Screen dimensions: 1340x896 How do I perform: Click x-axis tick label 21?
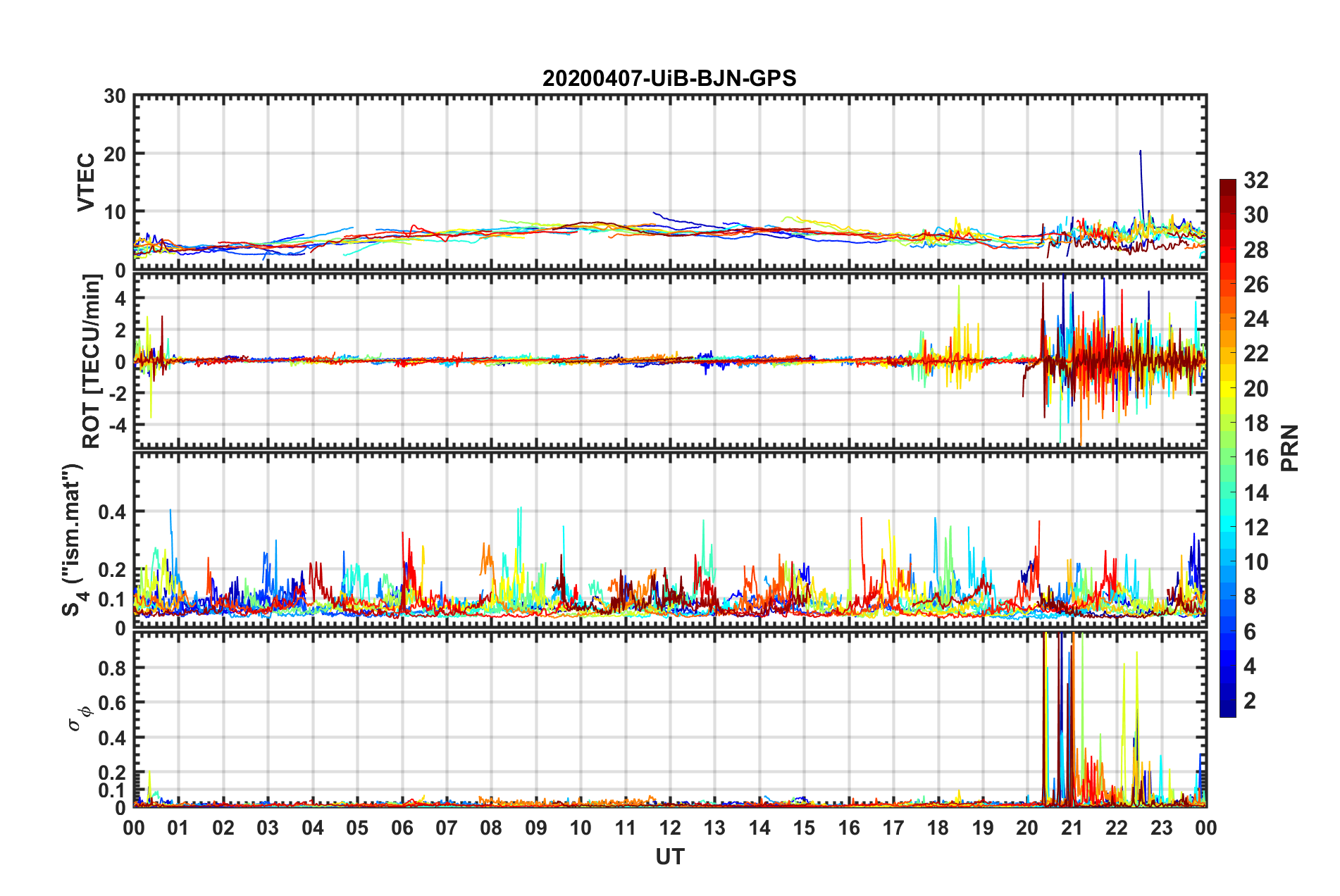1072,828
